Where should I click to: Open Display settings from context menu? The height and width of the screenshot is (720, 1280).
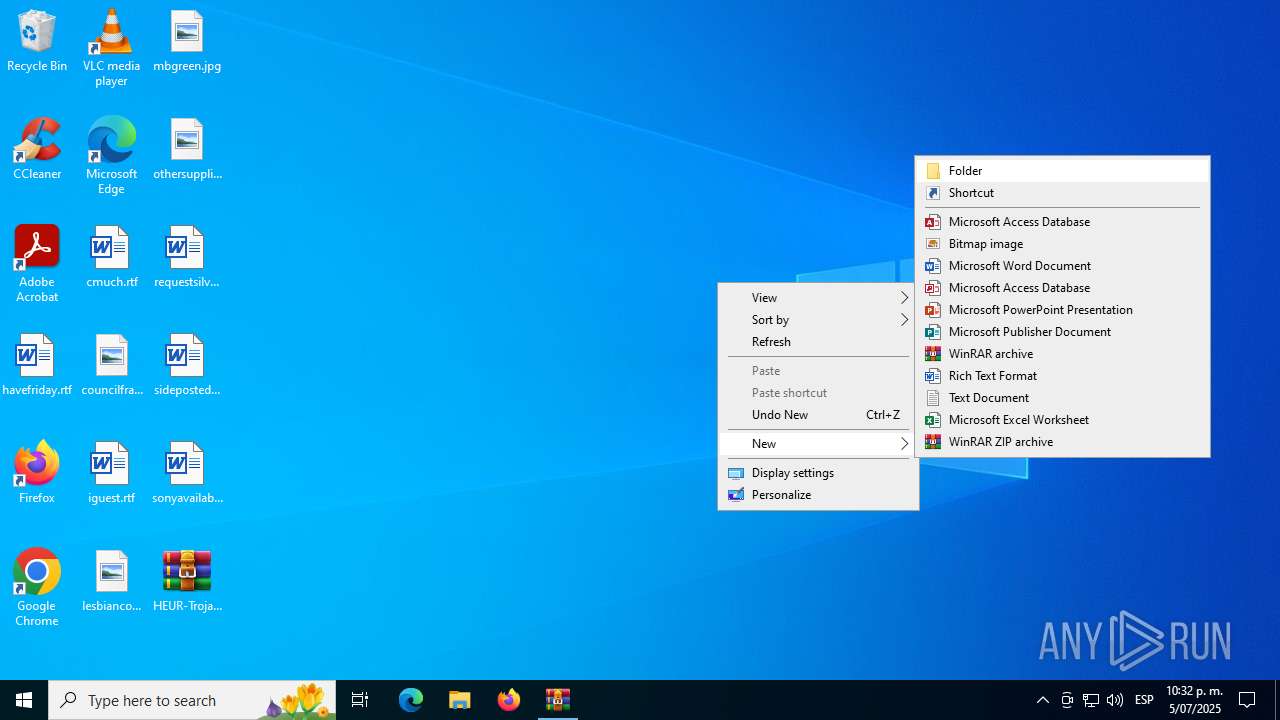coord(818,473)
